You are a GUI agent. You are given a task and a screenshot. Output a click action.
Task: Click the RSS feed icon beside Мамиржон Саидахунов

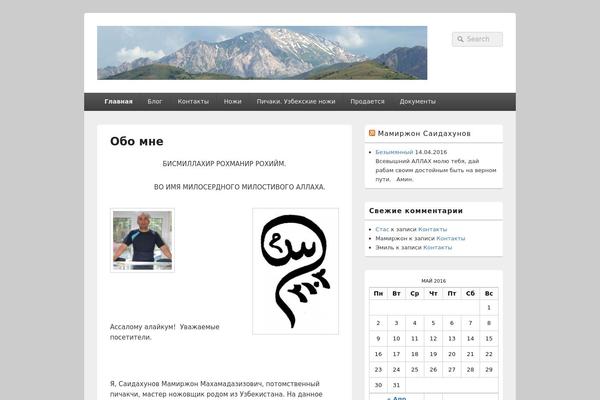point(372,133)
